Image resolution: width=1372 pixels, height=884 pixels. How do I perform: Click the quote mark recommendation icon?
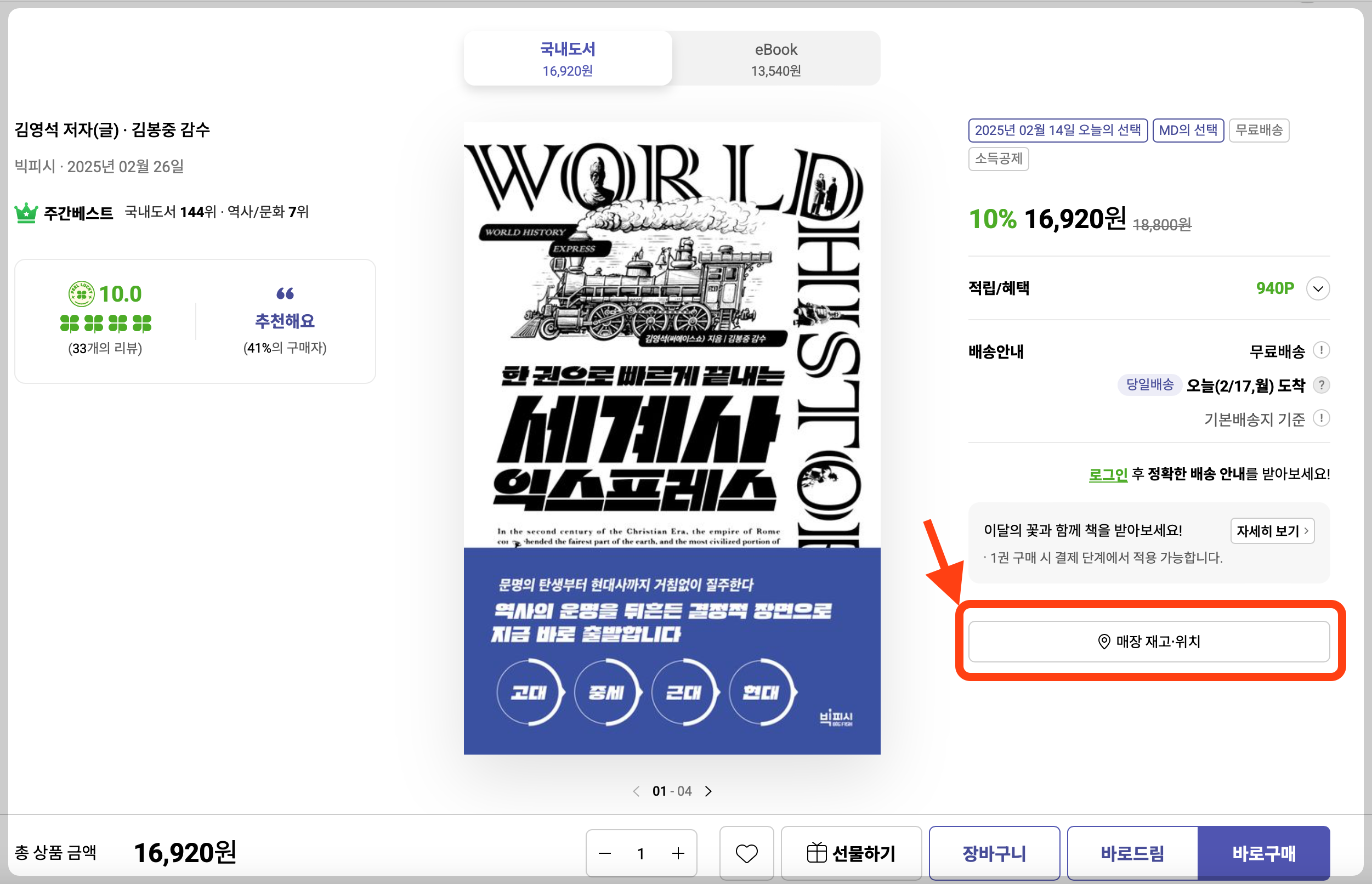click(x=285, y=293)
